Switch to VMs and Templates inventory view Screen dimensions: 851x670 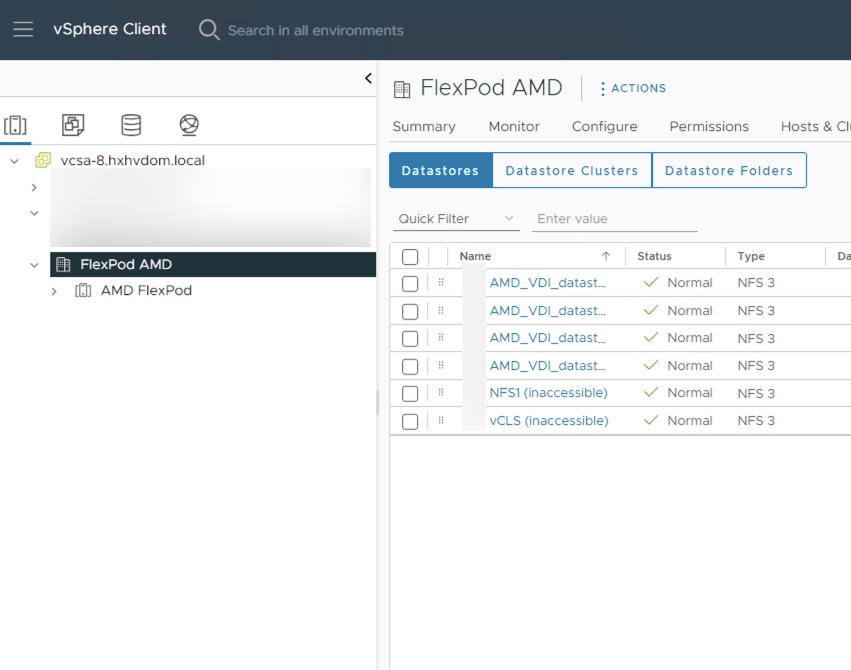point(73,125)
